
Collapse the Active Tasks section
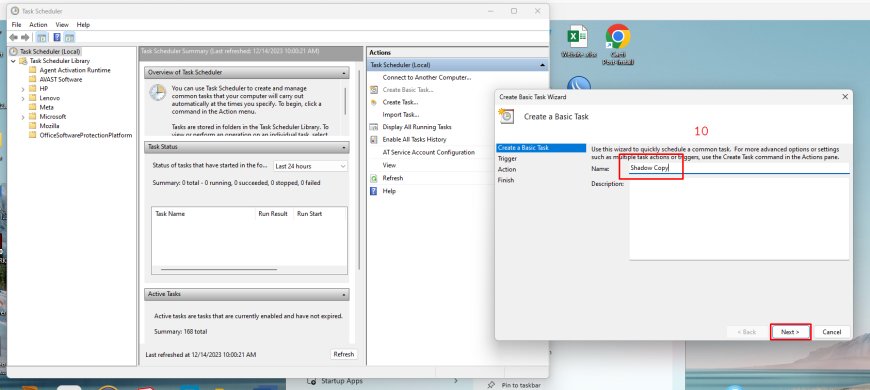(x=344, y=294)
